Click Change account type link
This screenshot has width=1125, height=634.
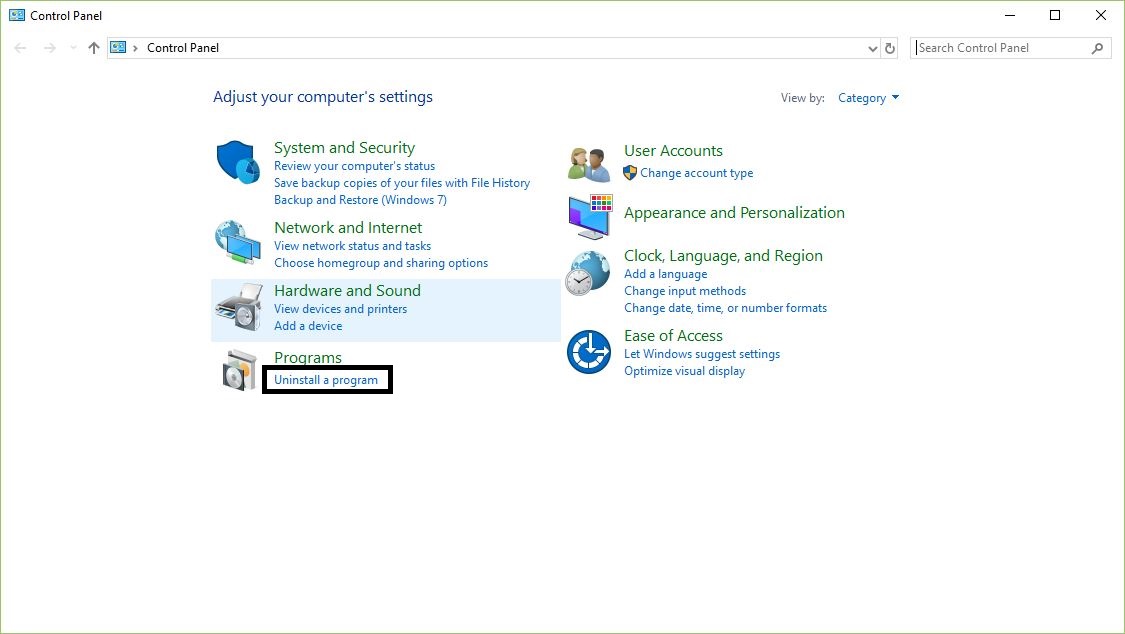point(697,173)
